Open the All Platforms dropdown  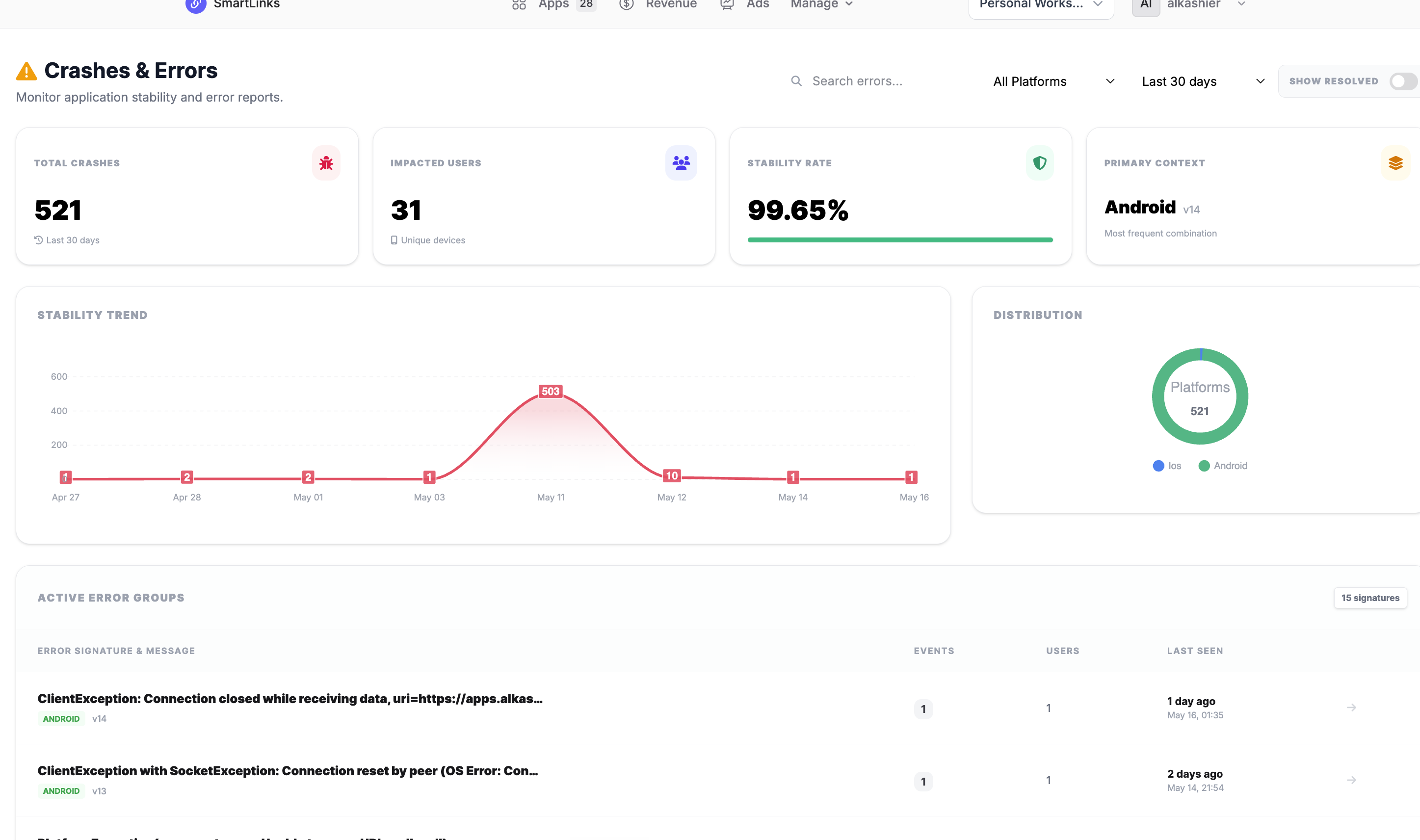1053,81
